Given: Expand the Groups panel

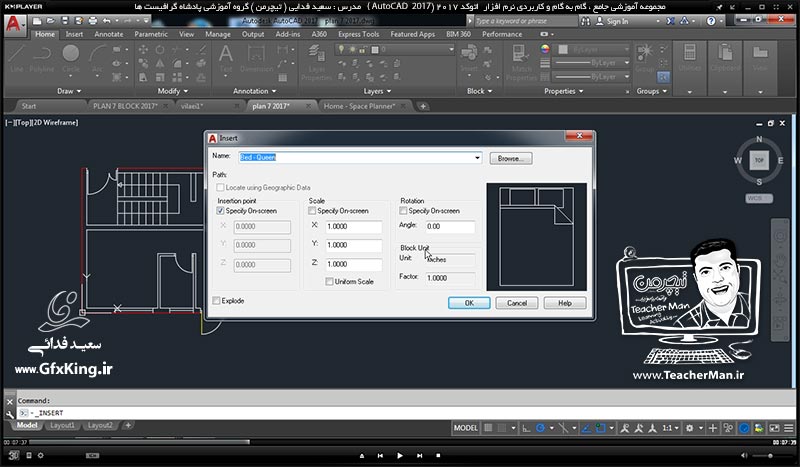Looking at the screenshot, I should click(x=652, y=91).
